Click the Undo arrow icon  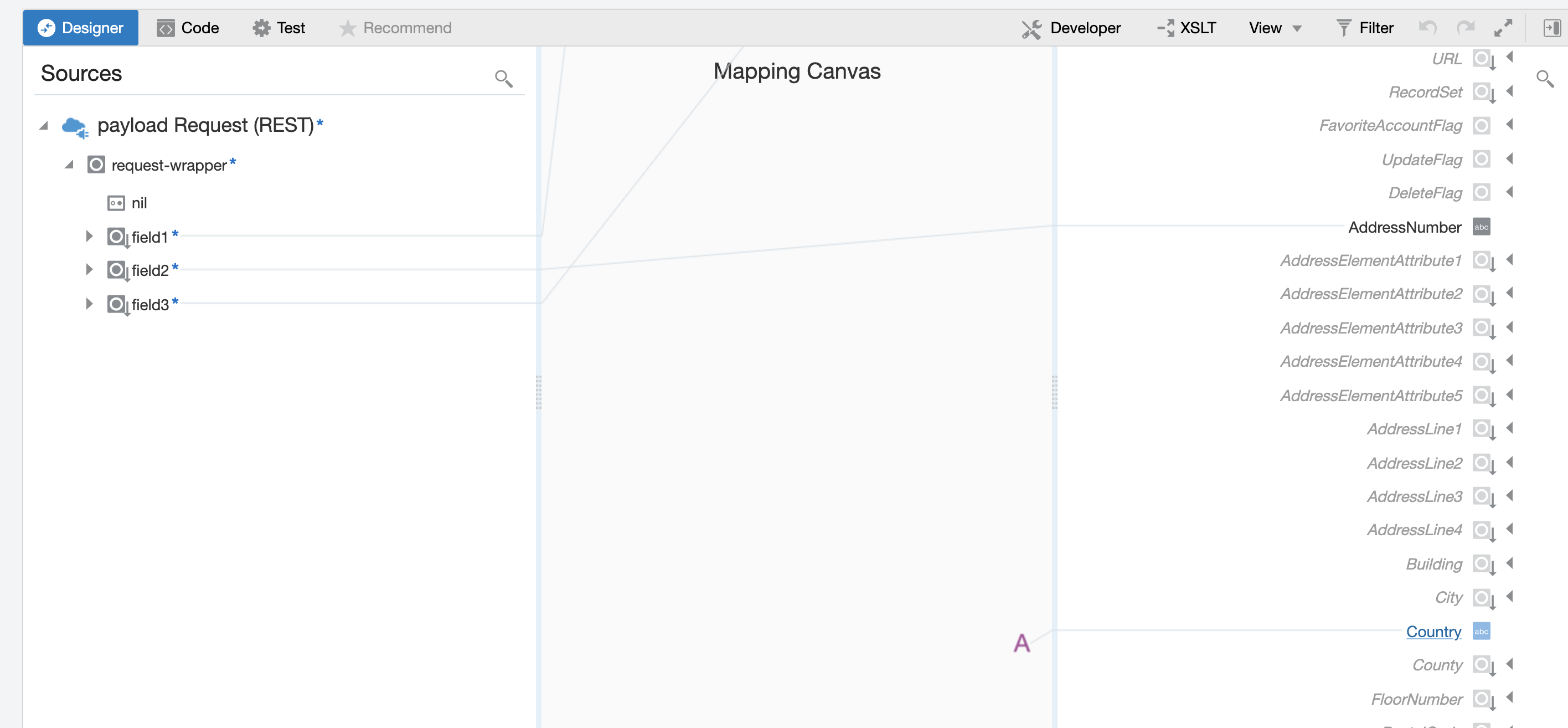[1427, 27]
